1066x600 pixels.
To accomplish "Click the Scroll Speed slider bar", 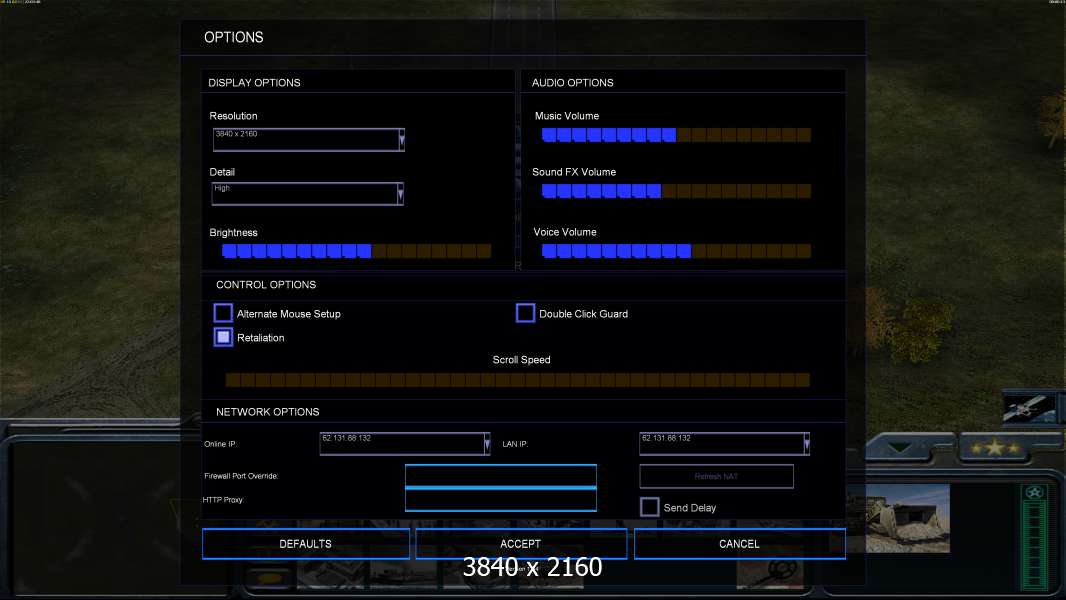I will (517, 379).
